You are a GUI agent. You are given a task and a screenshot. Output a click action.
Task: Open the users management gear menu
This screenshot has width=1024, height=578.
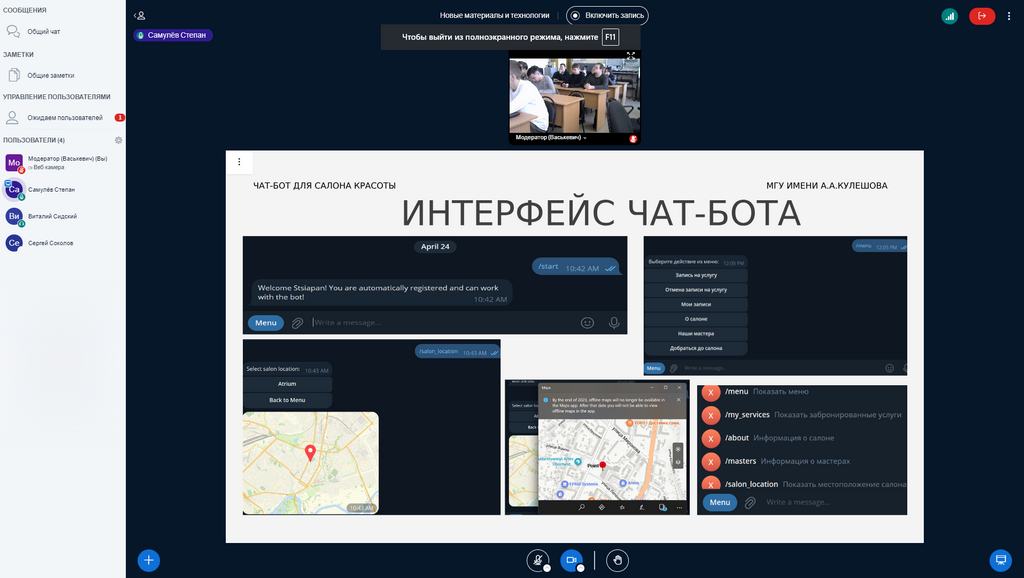pyautogui.click(x=118, y=140)
